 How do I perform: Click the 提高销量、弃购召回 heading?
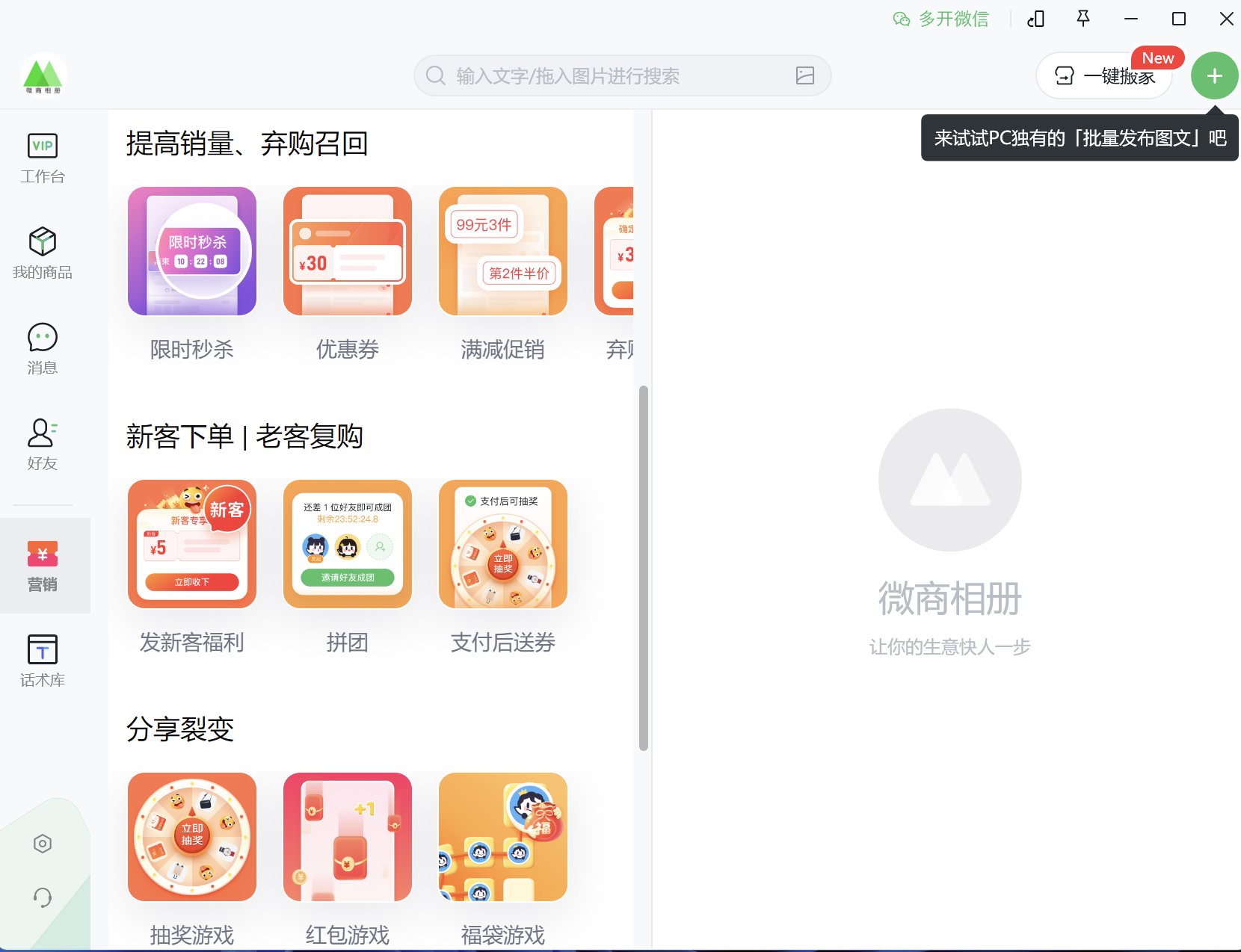point(247,143)
